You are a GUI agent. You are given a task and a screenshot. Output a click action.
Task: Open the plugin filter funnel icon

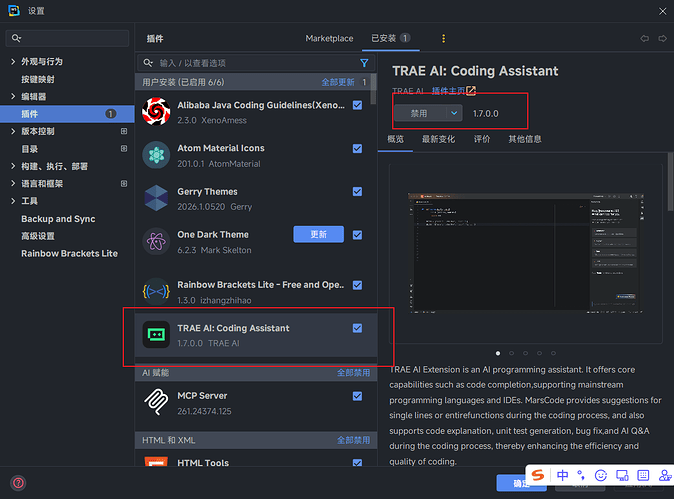[364, 63]
